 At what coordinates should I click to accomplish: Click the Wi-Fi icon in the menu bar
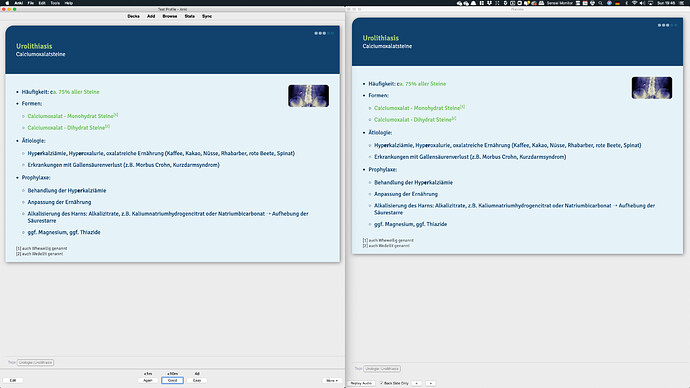(634, 3)
